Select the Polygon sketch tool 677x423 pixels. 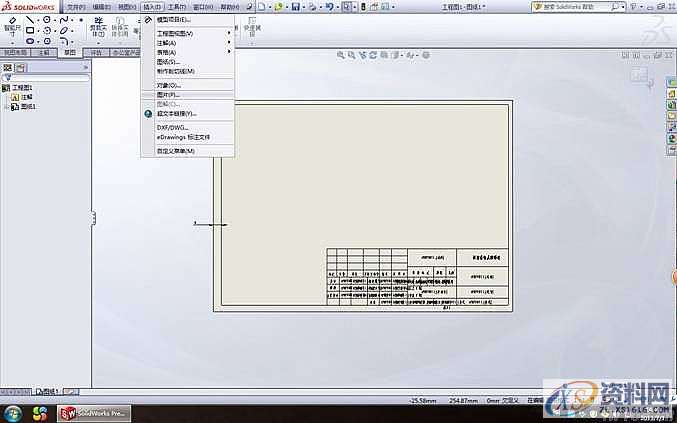point(47,41)
